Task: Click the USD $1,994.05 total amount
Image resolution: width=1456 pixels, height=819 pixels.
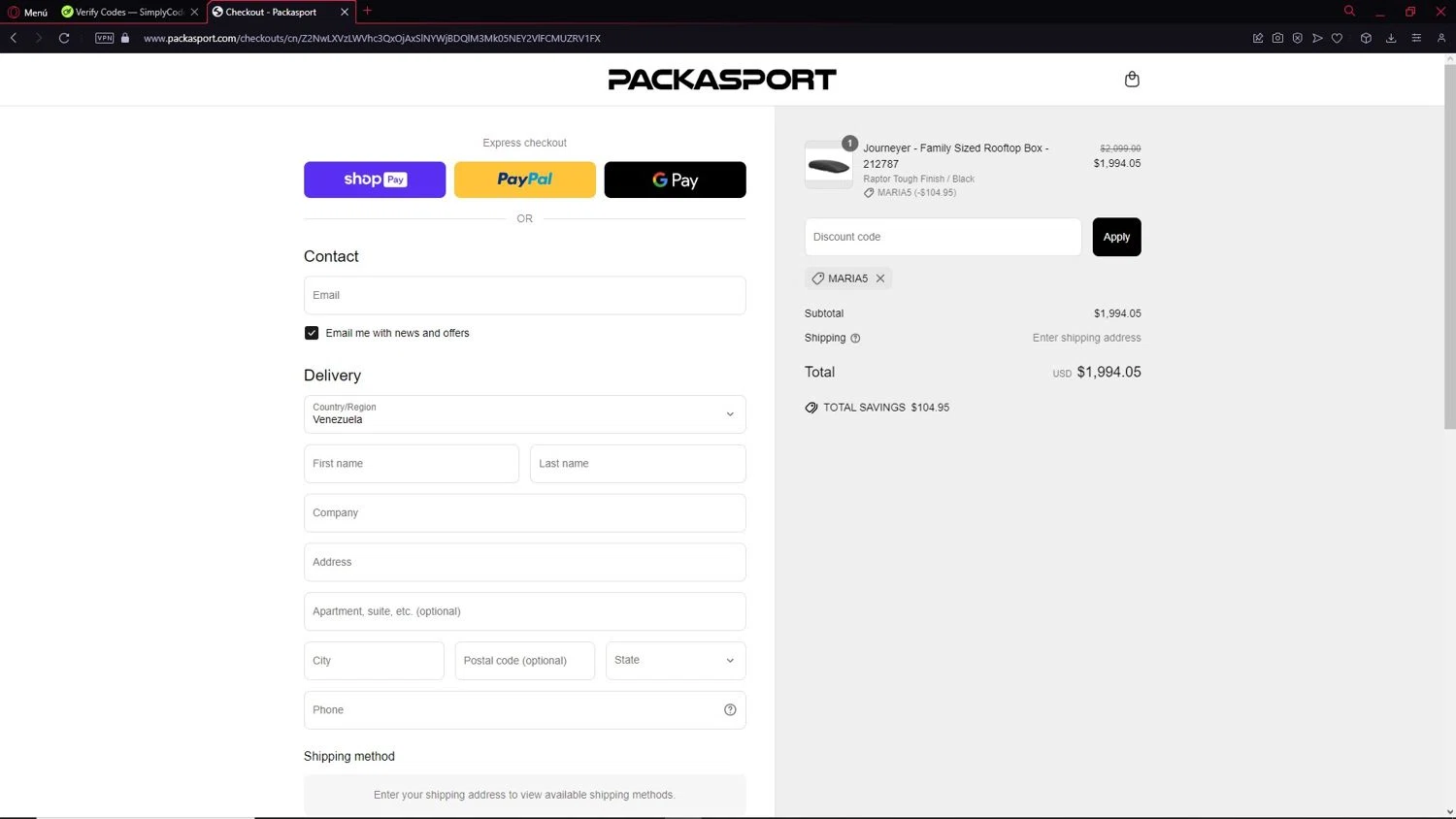Action: pos(1097,372)
